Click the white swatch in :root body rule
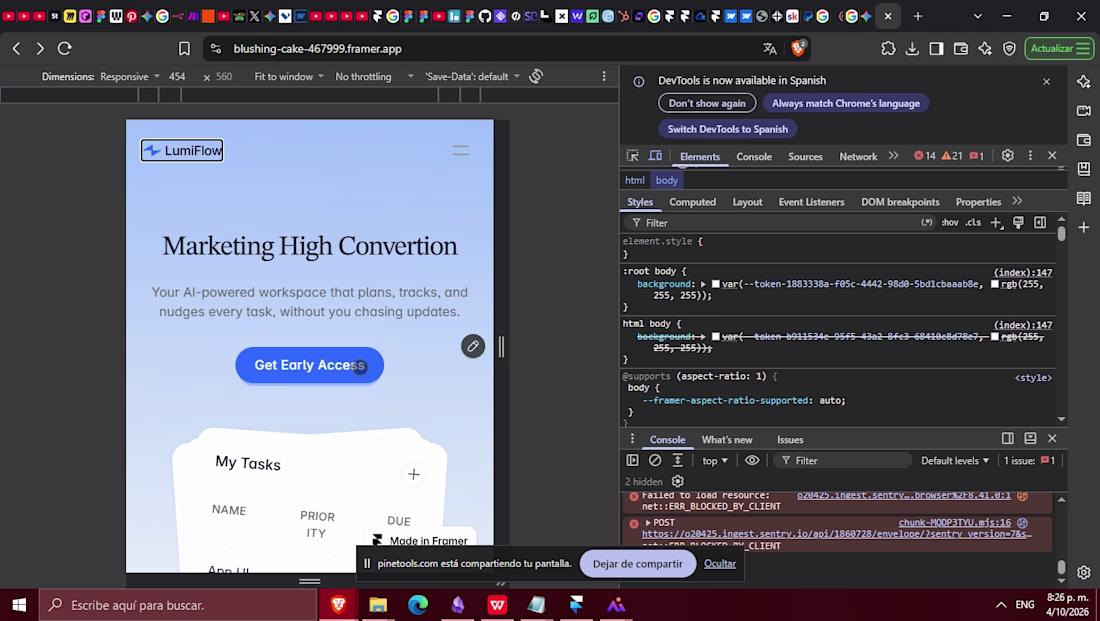This screenshot has height=621, width=1100. click(x=716, y=284)
